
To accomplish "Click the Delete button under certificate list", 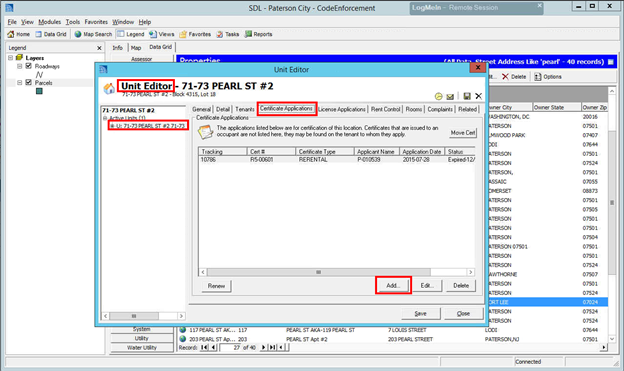I will (461, 285).
